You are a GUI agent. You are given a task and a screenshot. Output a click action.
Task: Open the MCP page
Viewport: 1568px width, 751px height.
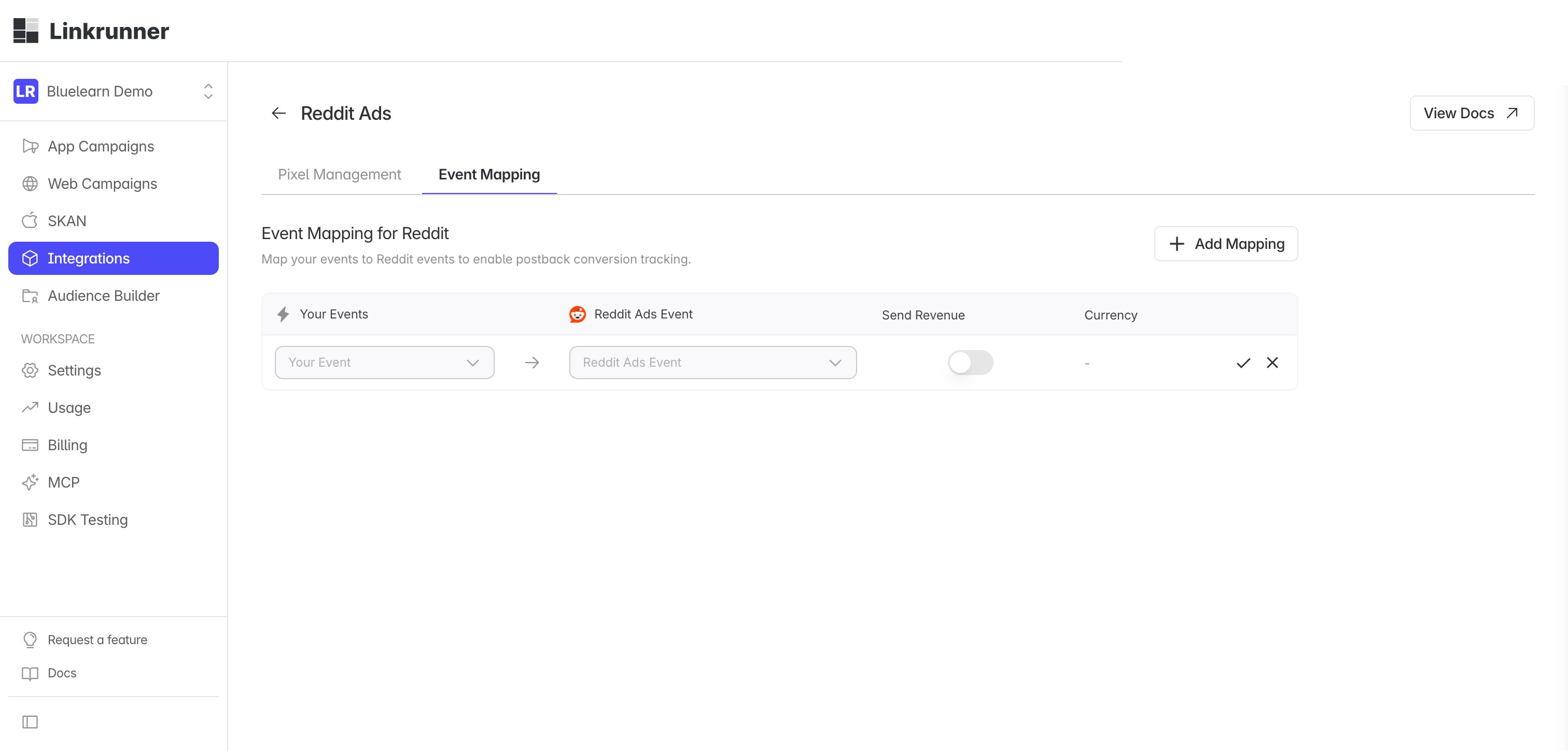tap(113, 482)
